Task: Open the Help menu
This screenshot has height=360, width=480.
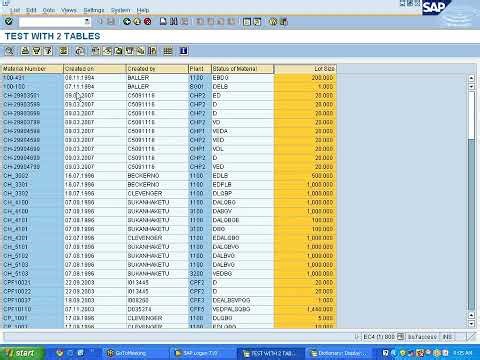Action: [x=143, y=10]
